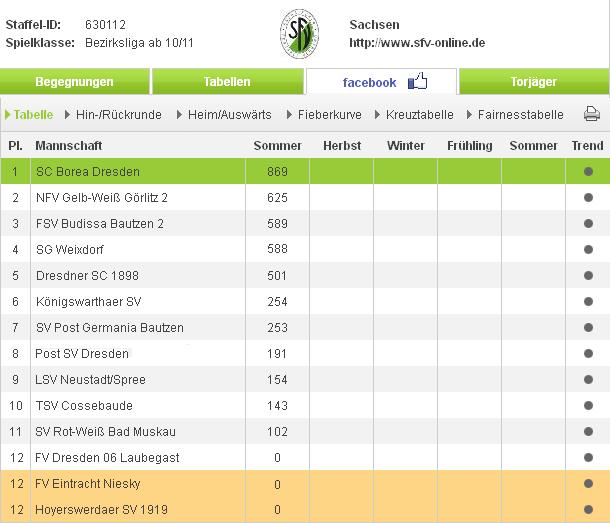Click the score 191 in Sommer column
The image size is (610, 523).
277,354
